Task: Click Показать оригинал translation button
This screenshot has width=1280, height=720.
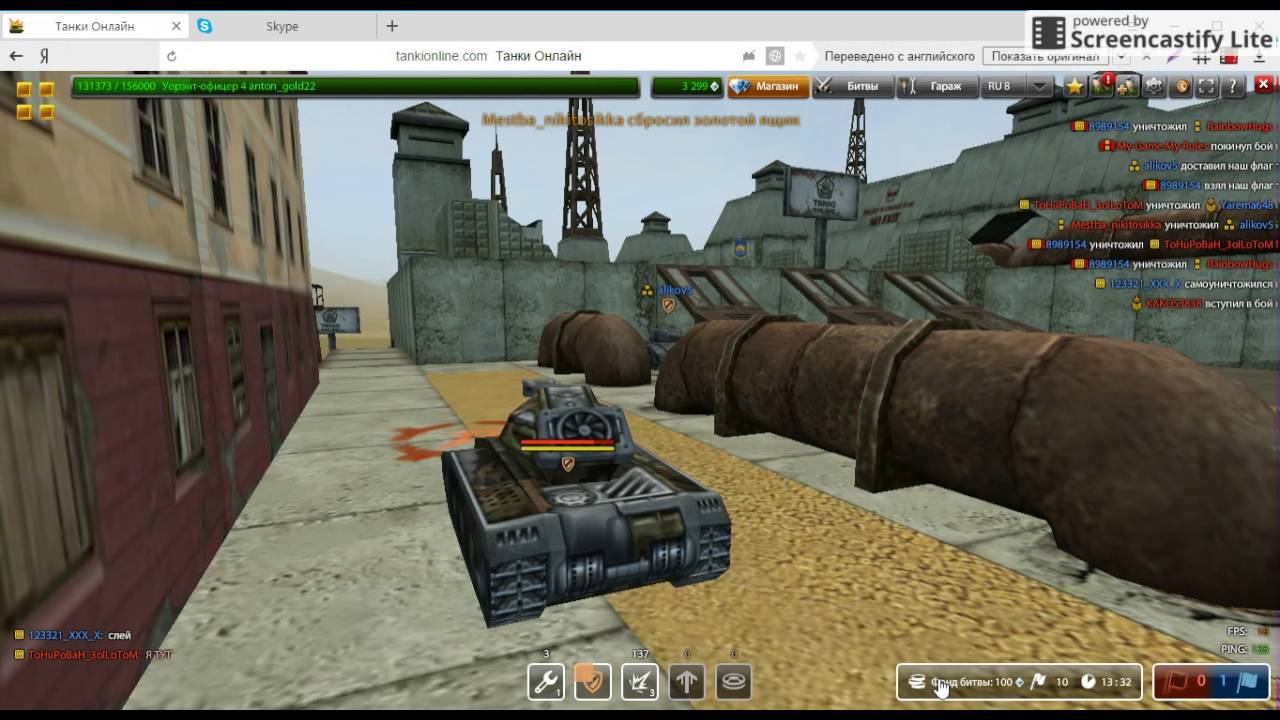Action: [1044, 56]
